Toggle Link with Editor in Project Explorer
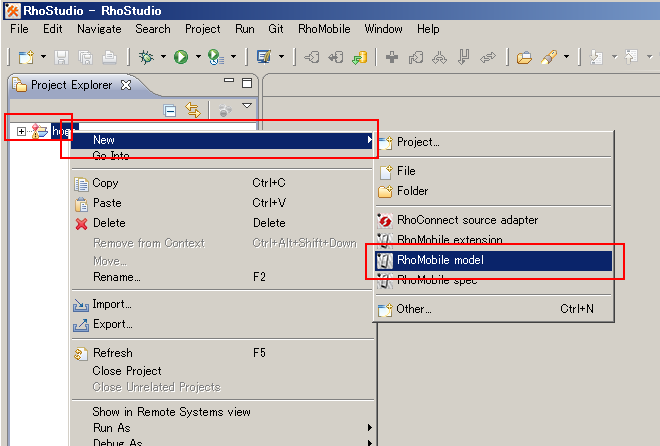 193,110
